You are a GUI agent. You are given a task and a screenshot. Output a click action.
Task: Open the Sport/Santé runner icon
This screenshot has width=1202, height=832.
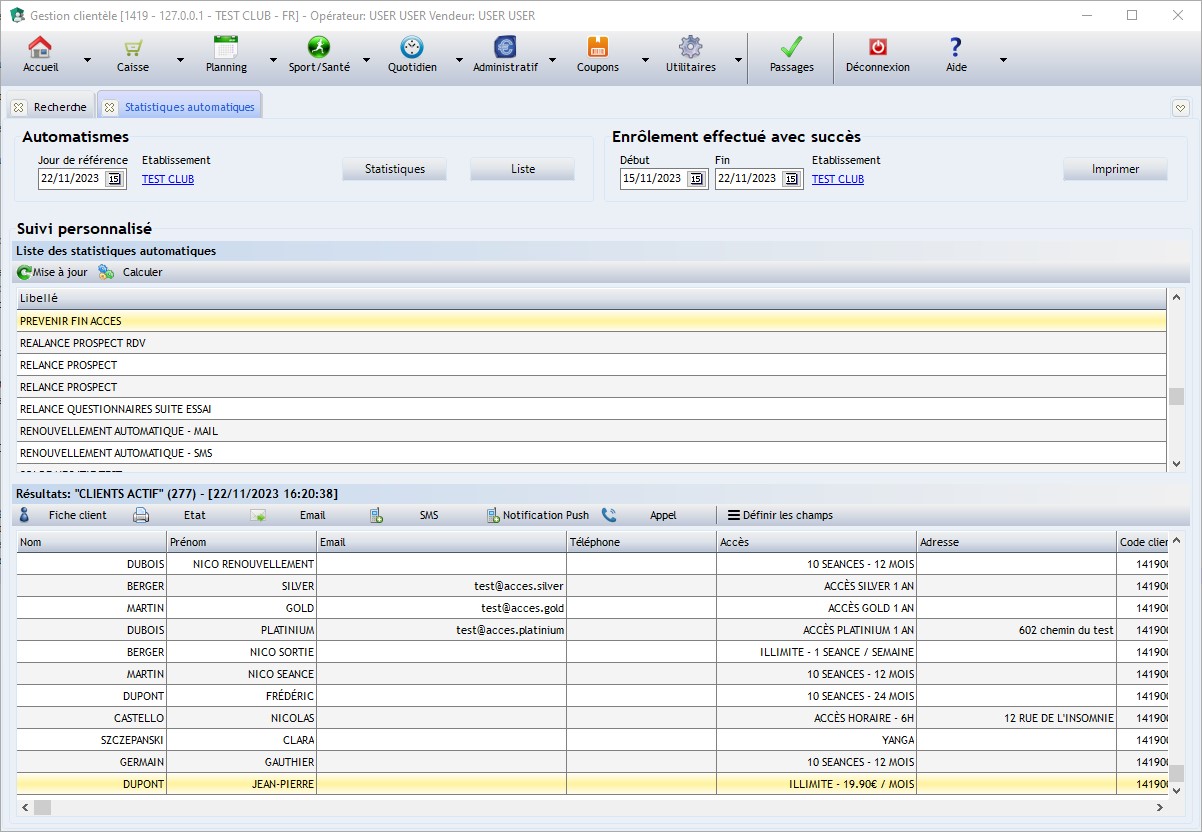pos(318,48)
